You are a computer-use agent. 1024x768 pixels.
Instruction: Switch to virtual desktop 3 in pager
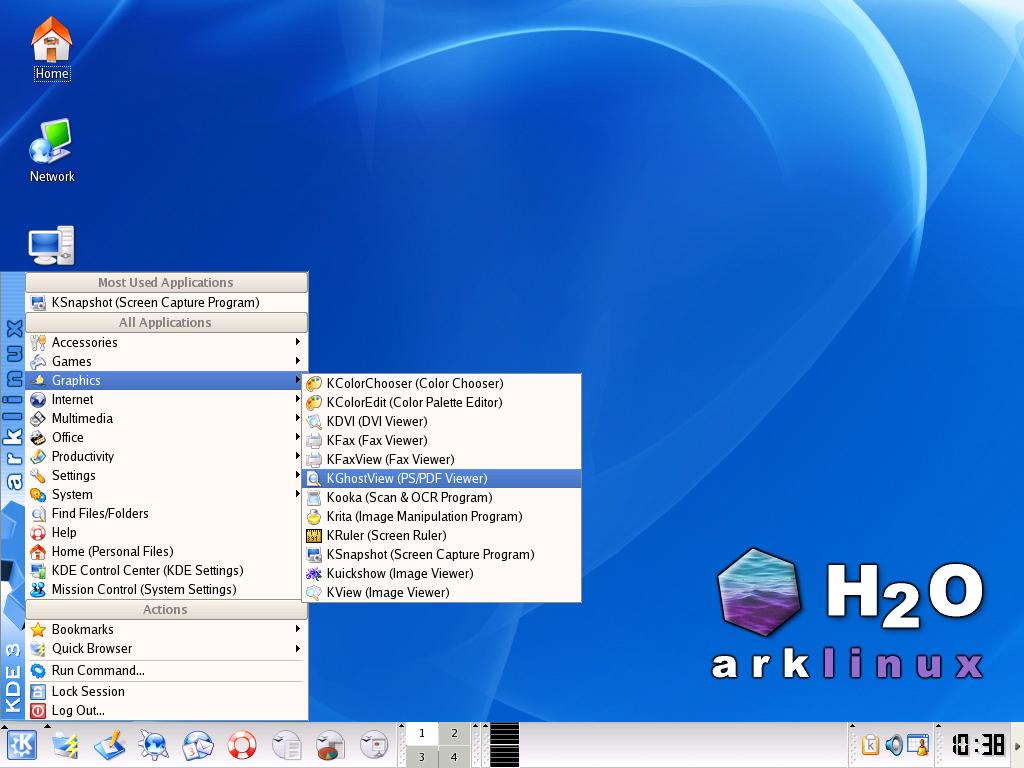click(x=422, y=756)
